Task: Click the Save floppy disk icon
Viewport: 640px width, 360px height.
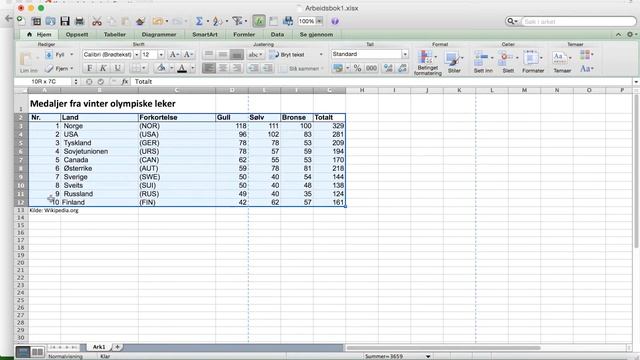Action: click(65, 21)
